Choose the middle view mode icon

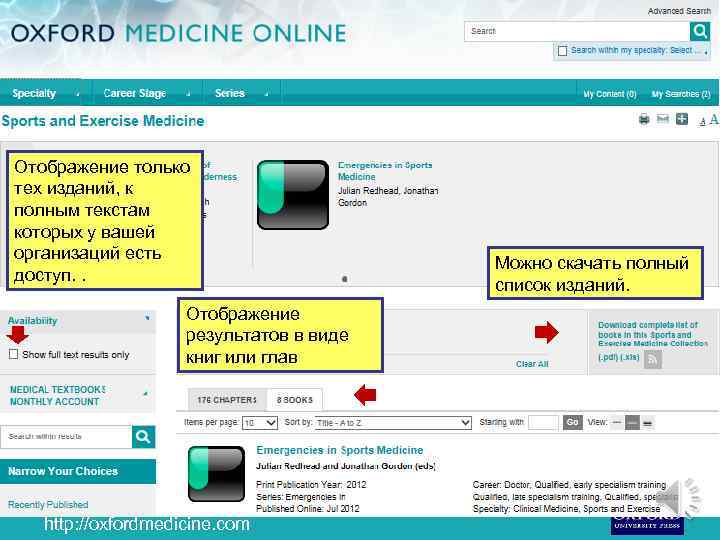tap(632, 422)
